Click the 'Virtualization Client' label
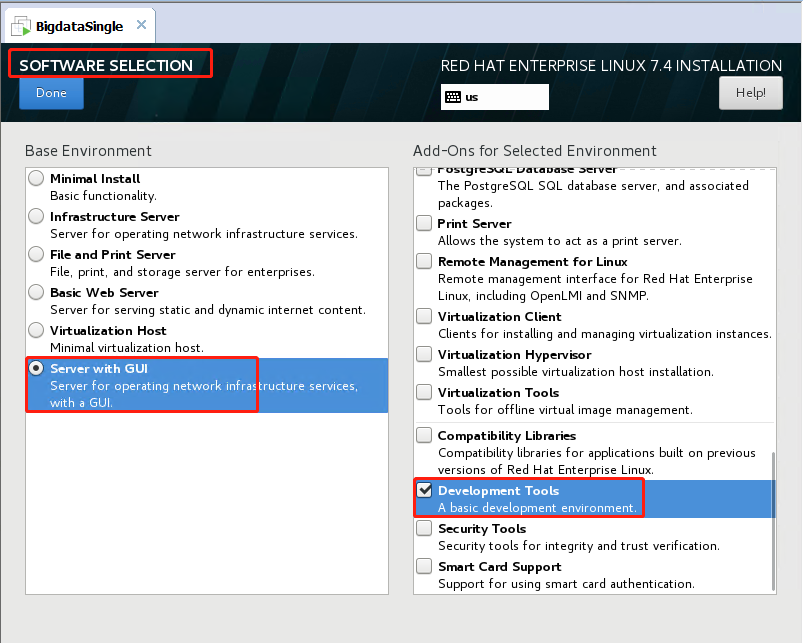Image resolution: width=803 pixels, height=643 pixels. coord(500,316)
